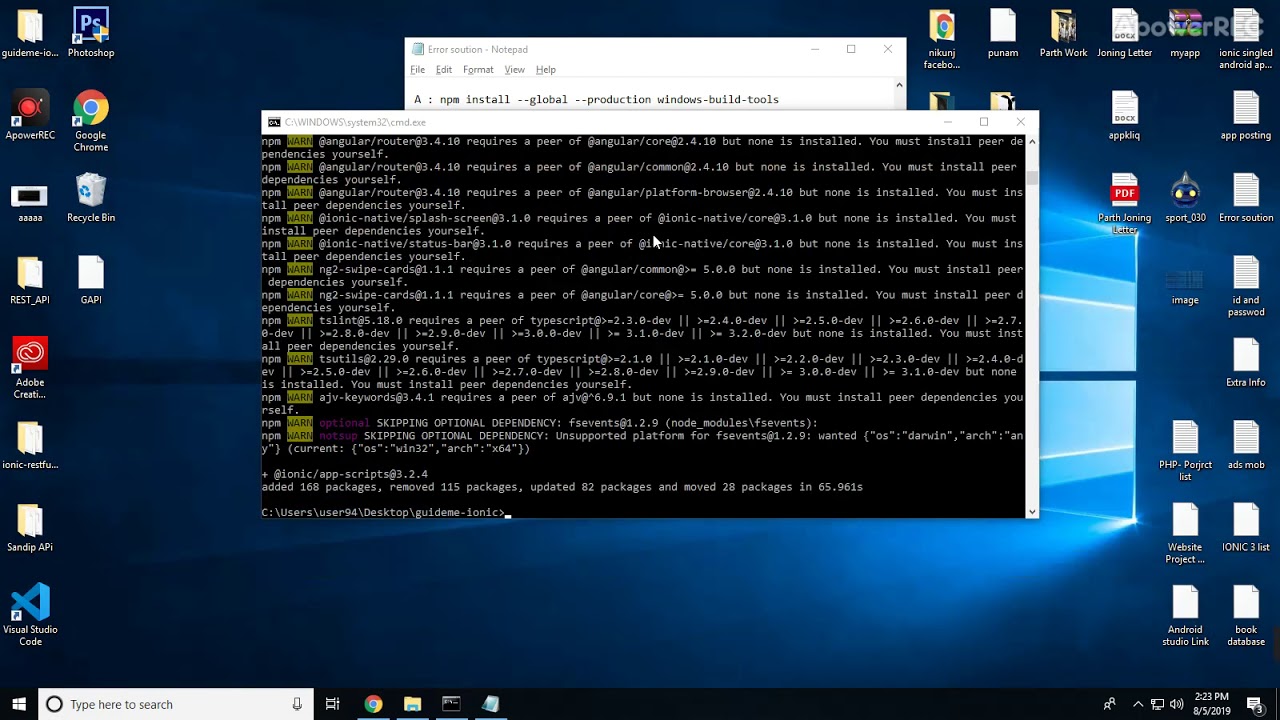This screenshot has height=720, width=1280.
Task: Open the Windows Start menu
Action: [19, 704]
